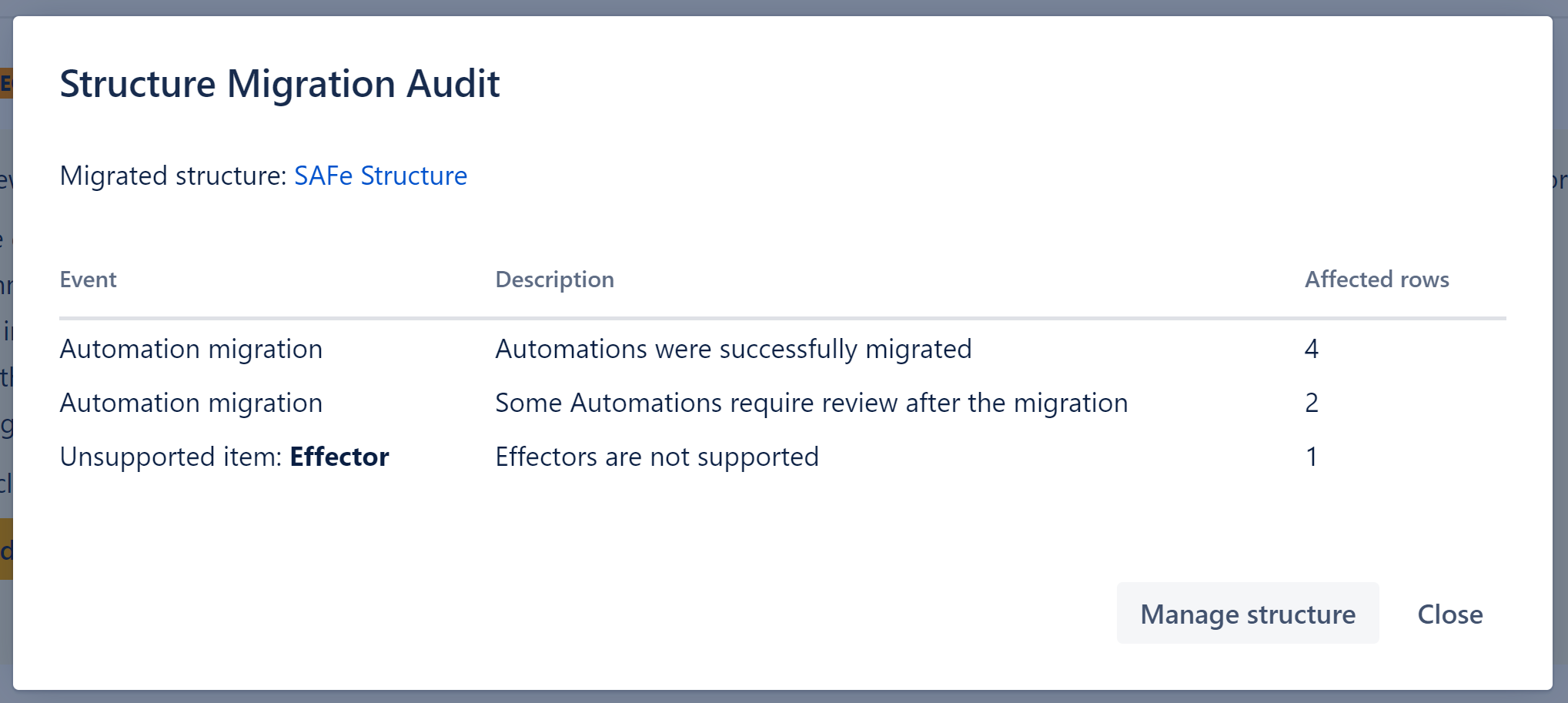The width and height of the screenshot is (1568, 703).
Task: Click Effectors are not supported description
Action: 657,457
